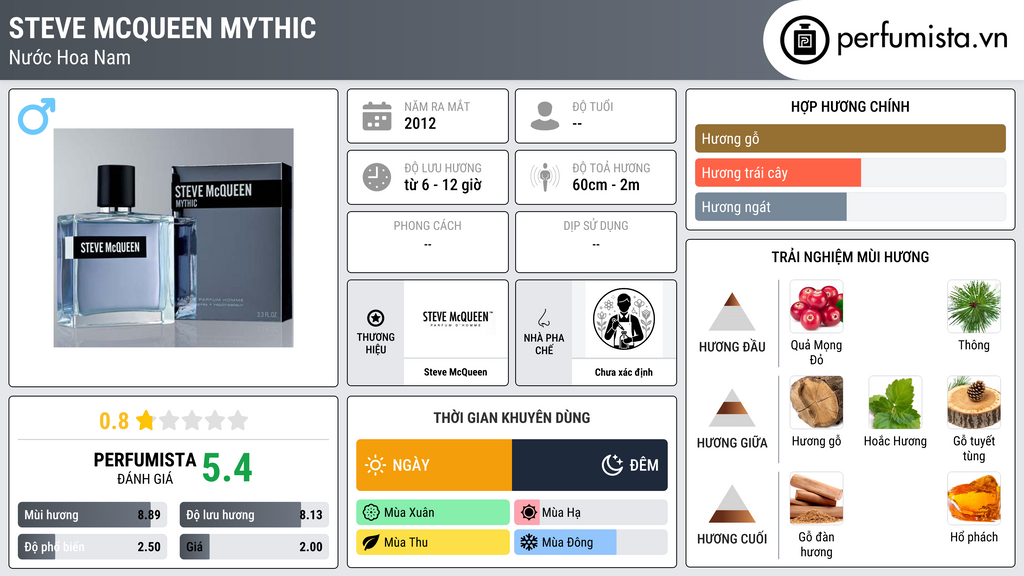The image size is (1024, 576).
Task: Click the Steve McQueen Mythic page title
Action: coord(162,28)
